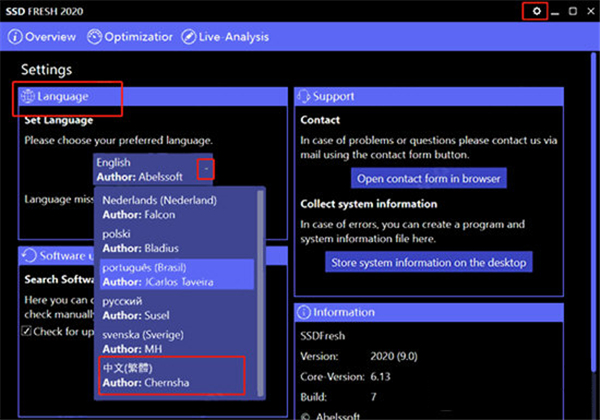Click the Overview info icon

pos(15,37)
